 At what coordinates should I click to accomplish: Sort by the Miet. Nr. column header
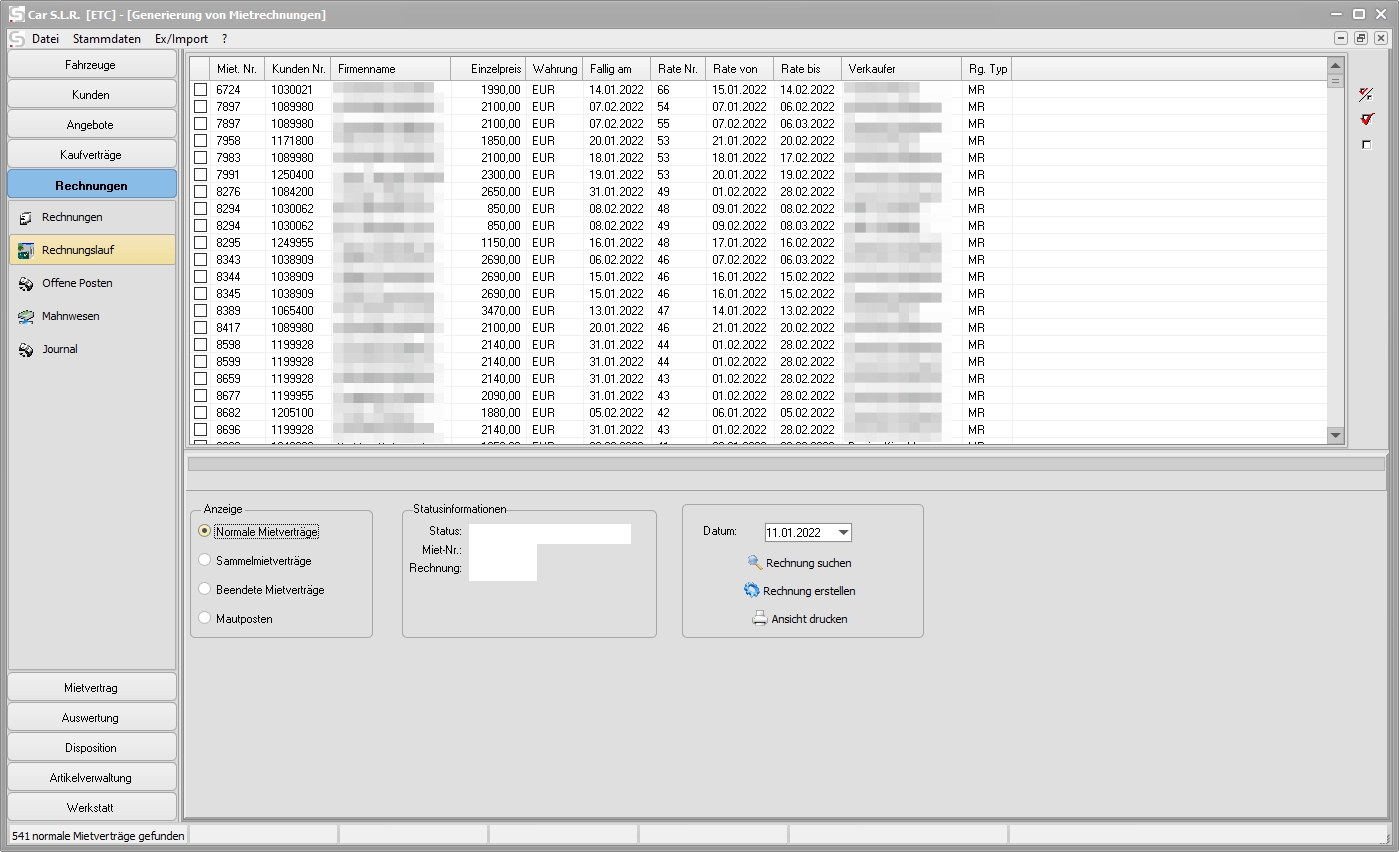[237, 69]
